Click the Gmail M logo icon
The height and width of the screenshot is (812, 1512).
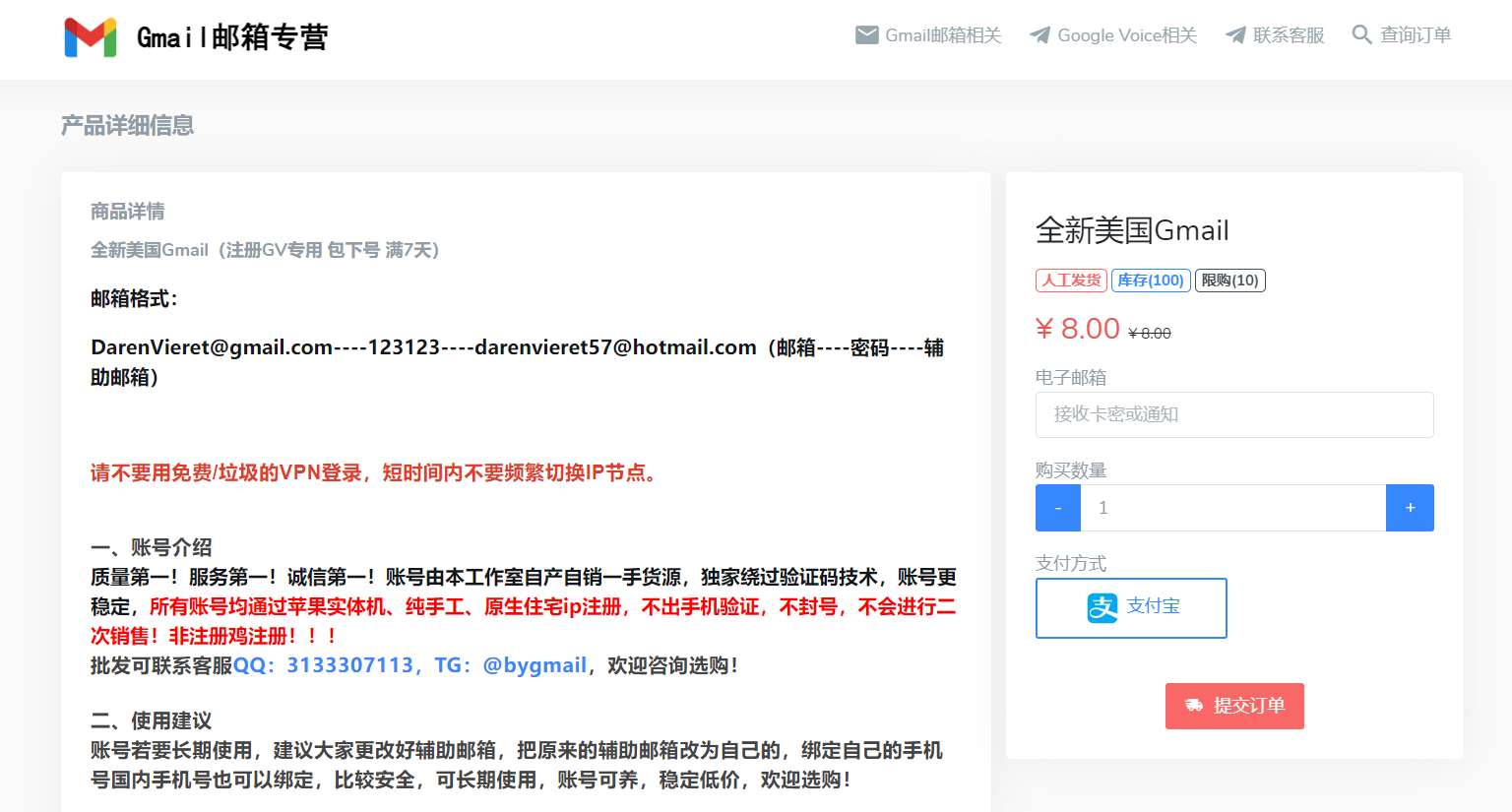point(90,37)
